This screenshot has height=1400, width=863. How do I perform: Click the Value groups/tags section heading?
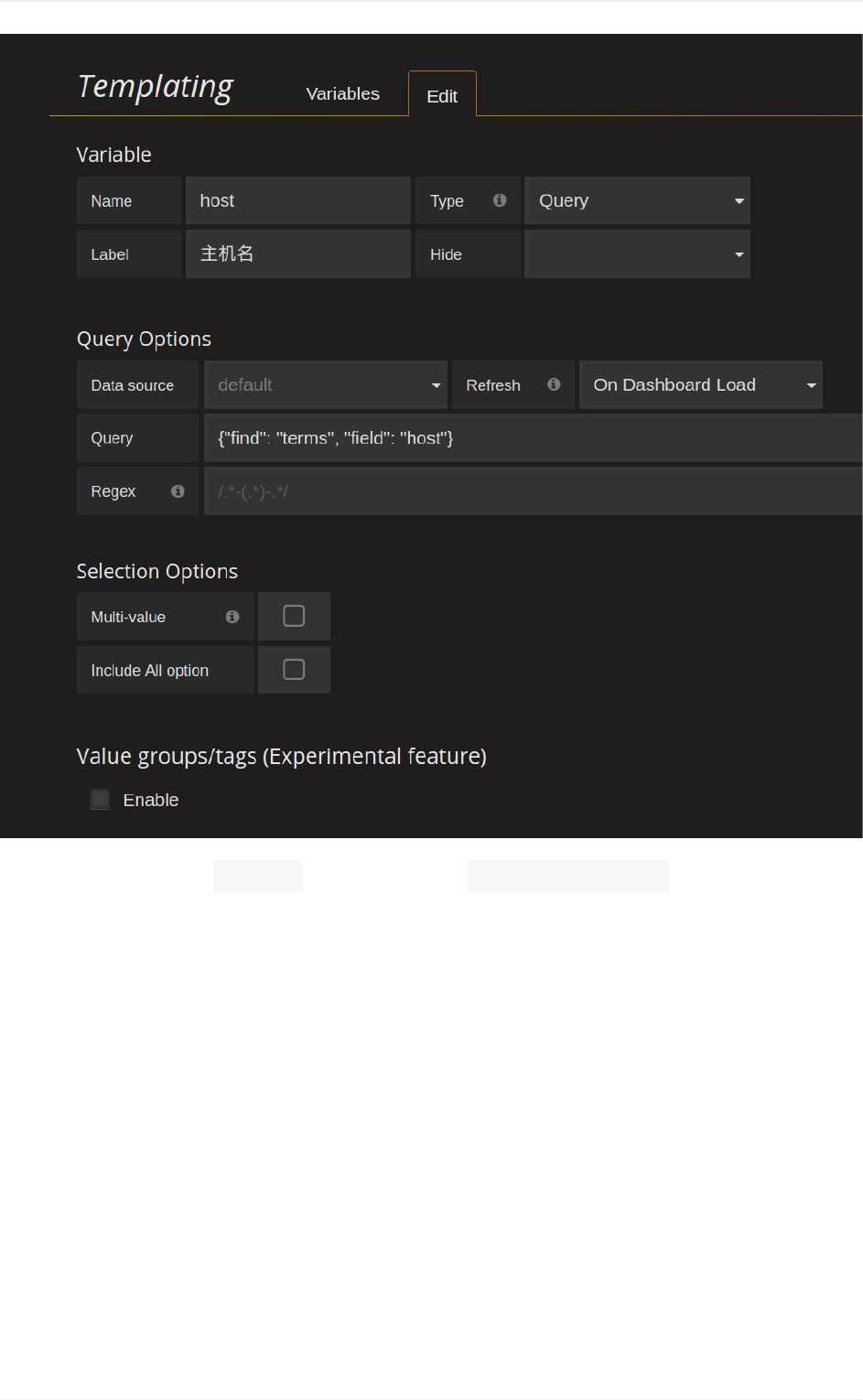(281, 757)
